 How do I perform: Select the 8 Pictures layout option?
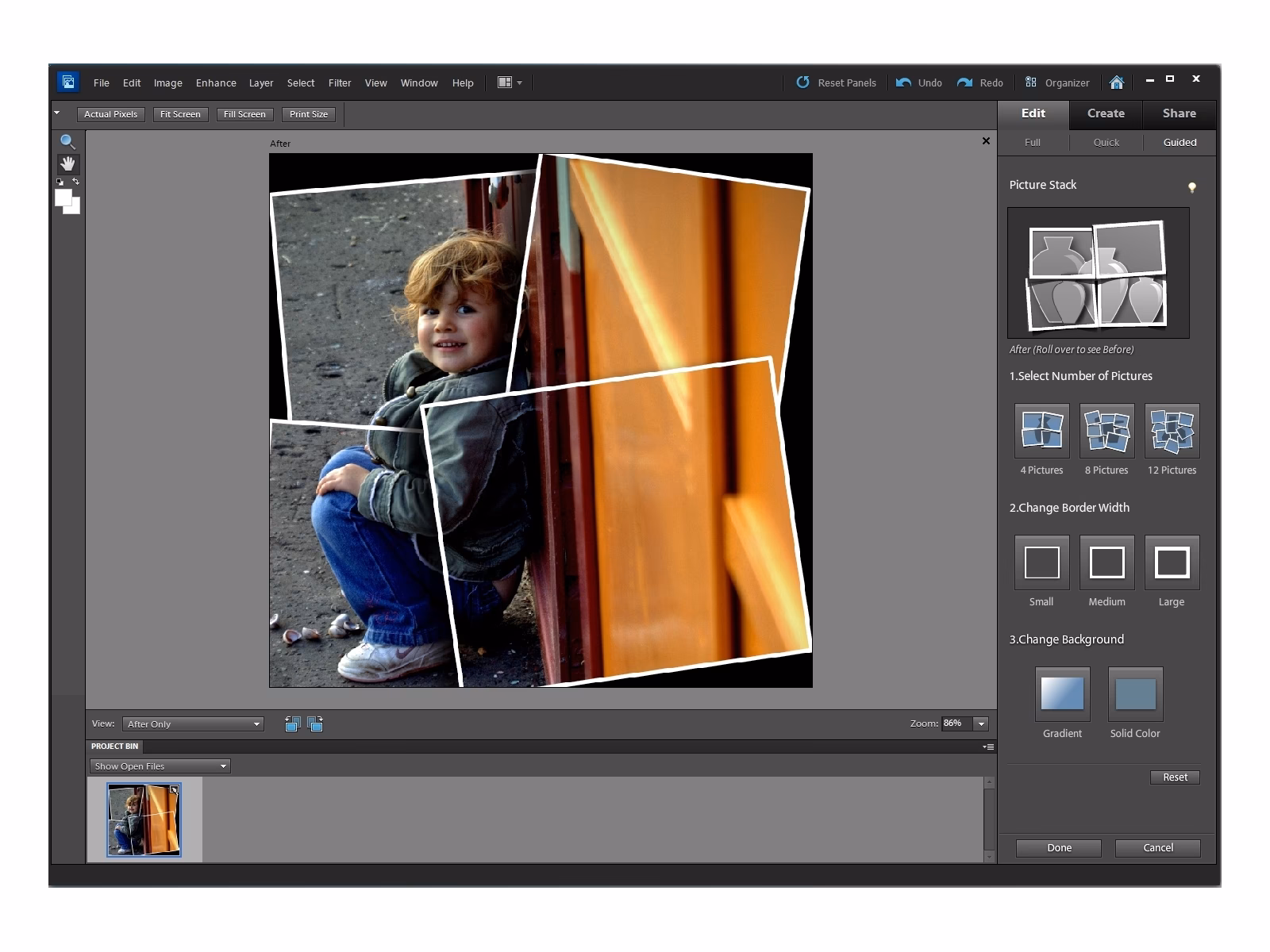[1106, 431]
